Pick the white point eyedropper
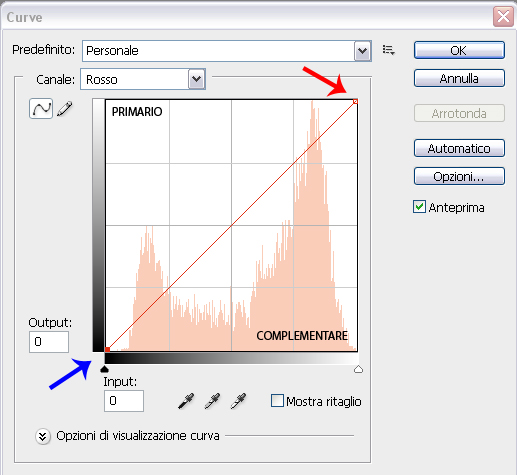The width and height of the screenshot is (517, 475). coord(238,401)
